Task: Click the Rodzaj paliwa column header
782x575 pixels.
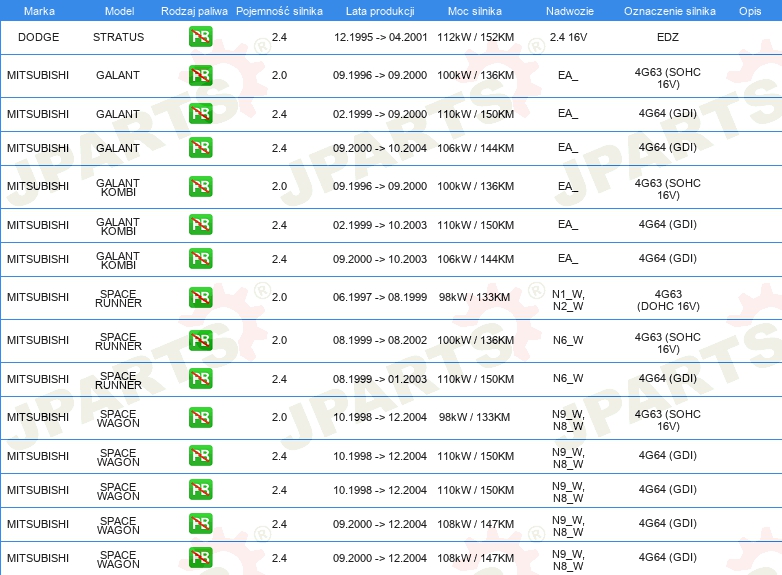Action: coord(194,11)
